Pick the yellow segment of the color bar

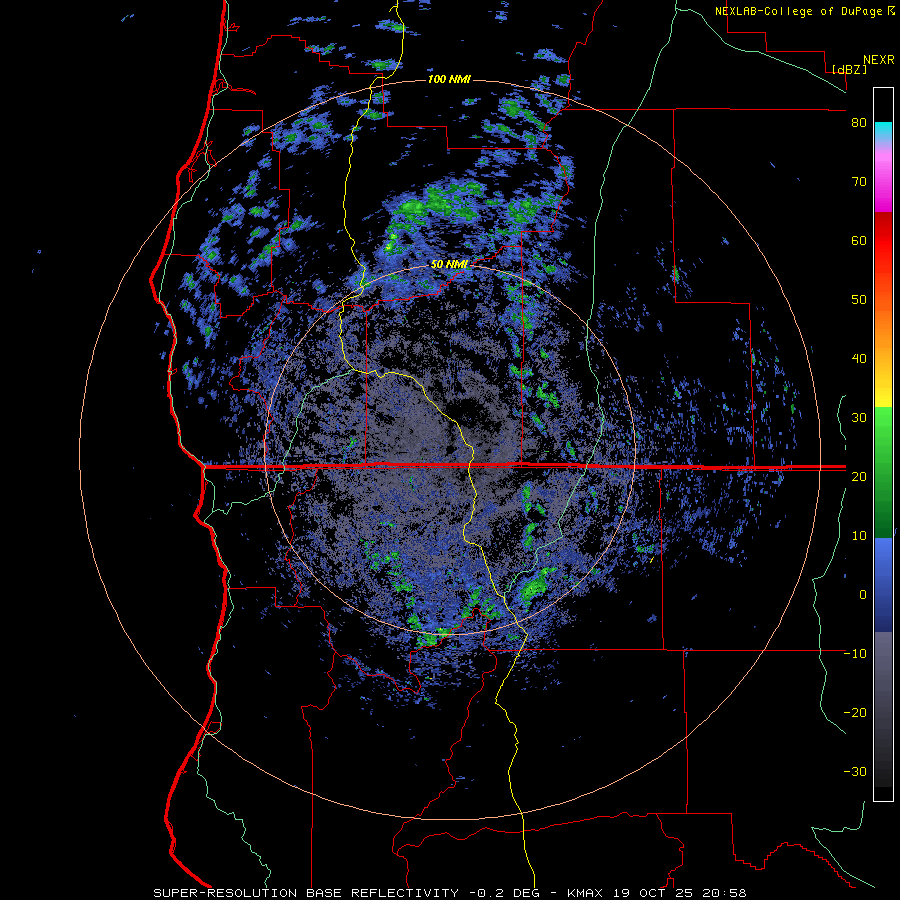(x=883, y=393)
